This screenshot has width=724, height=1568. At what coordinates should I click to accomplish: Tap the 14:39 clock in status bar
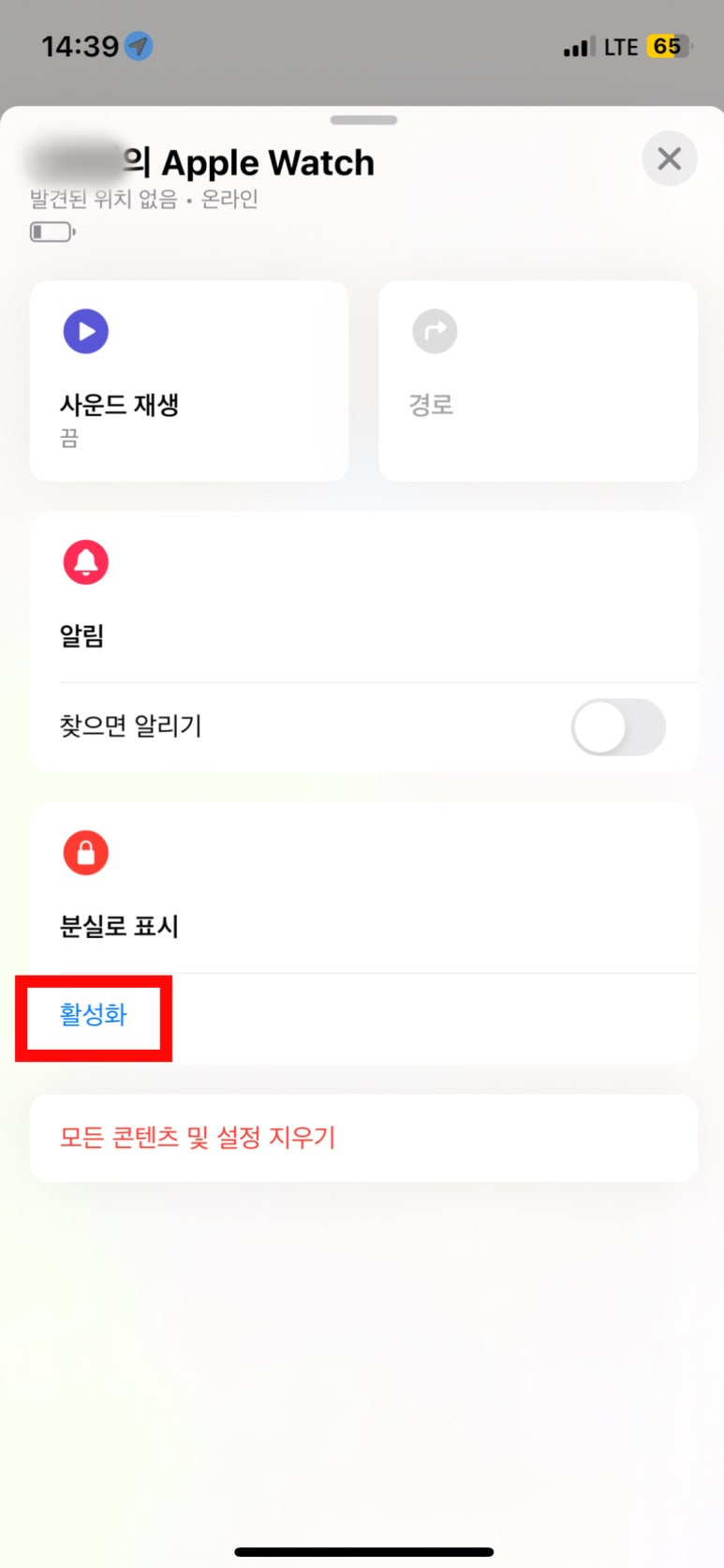coord(80,46)
